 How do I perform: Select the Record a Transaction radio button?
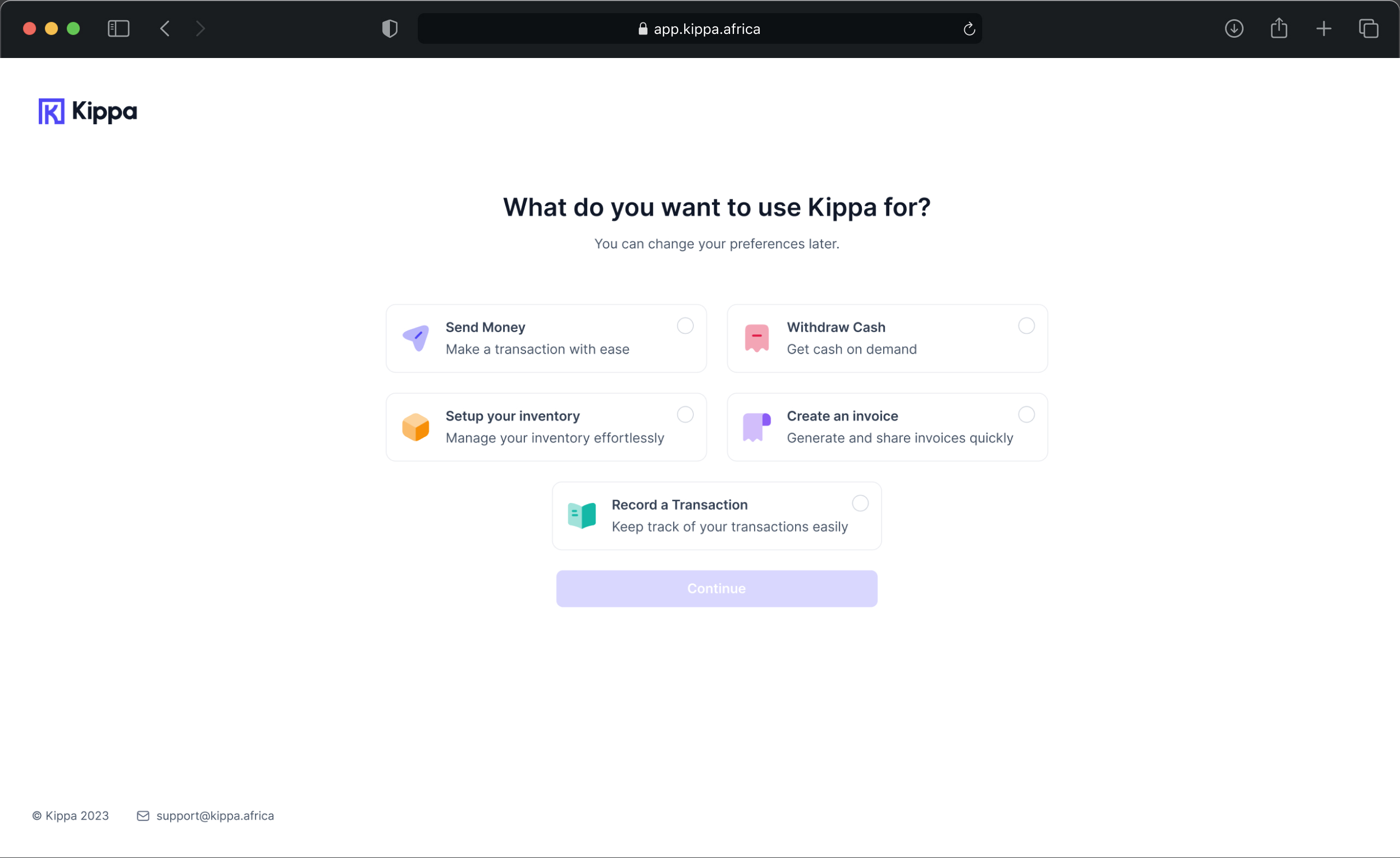click(x=859, y=503)
